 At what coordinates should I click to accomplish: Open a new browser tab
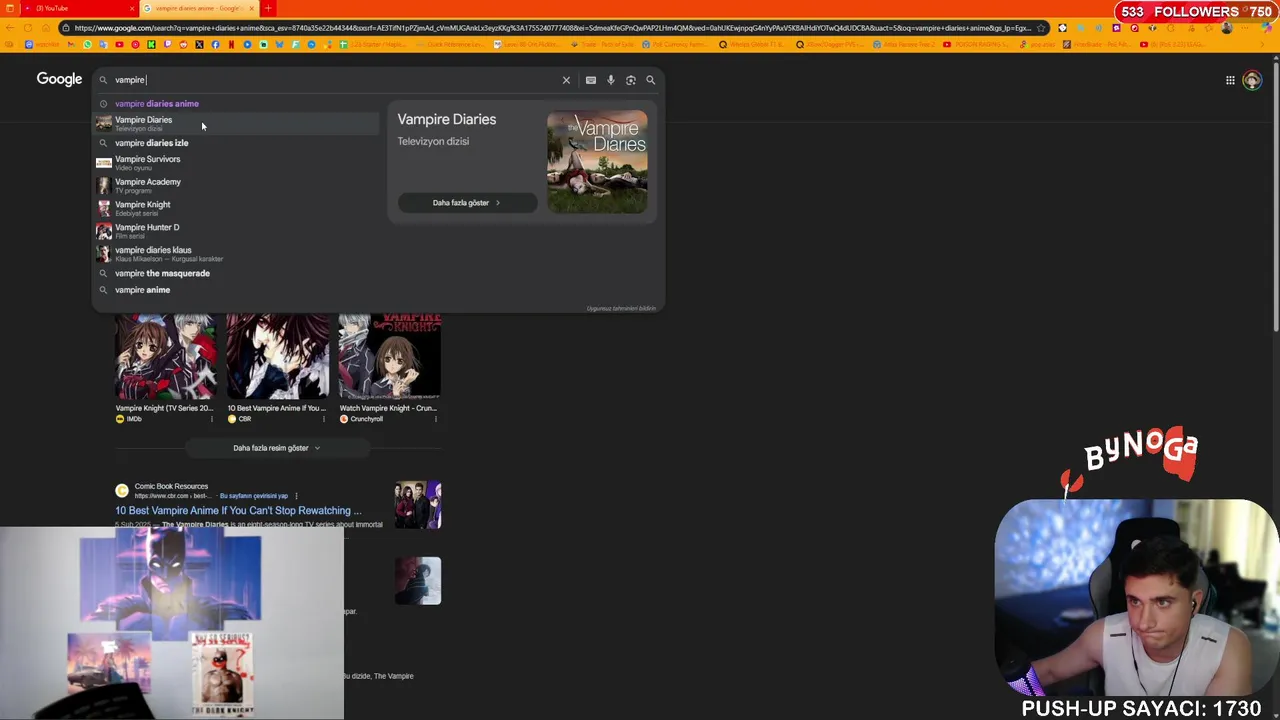click(268, 8)
